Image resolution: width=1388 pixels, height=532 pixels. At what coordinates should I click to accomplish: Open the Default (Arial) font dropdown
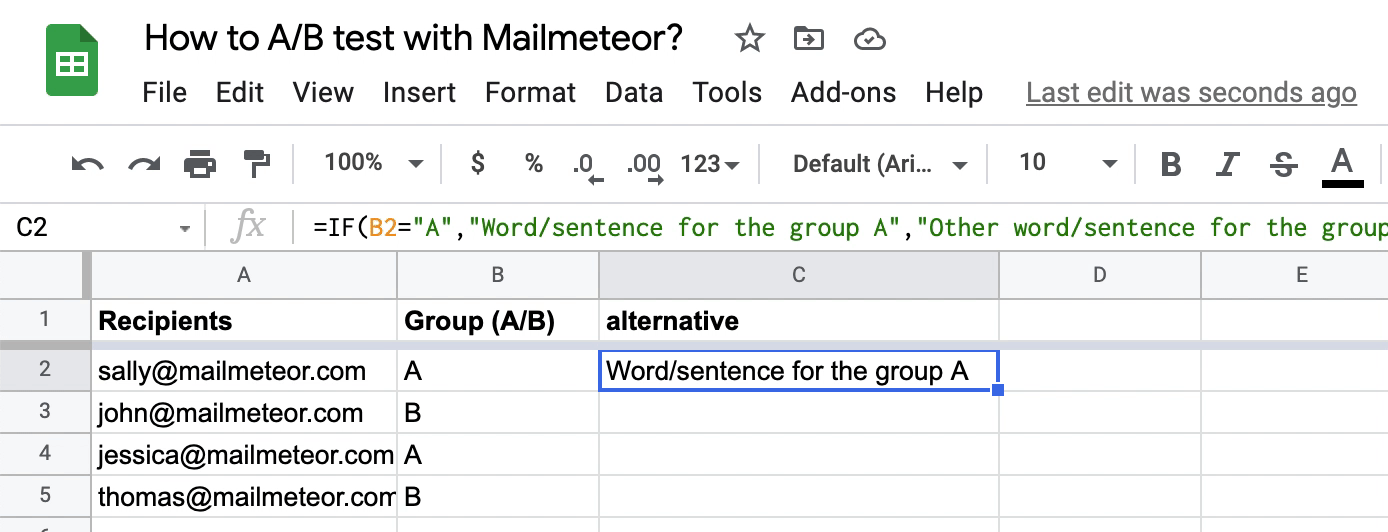pyautogui.click(x=880, y=163)
